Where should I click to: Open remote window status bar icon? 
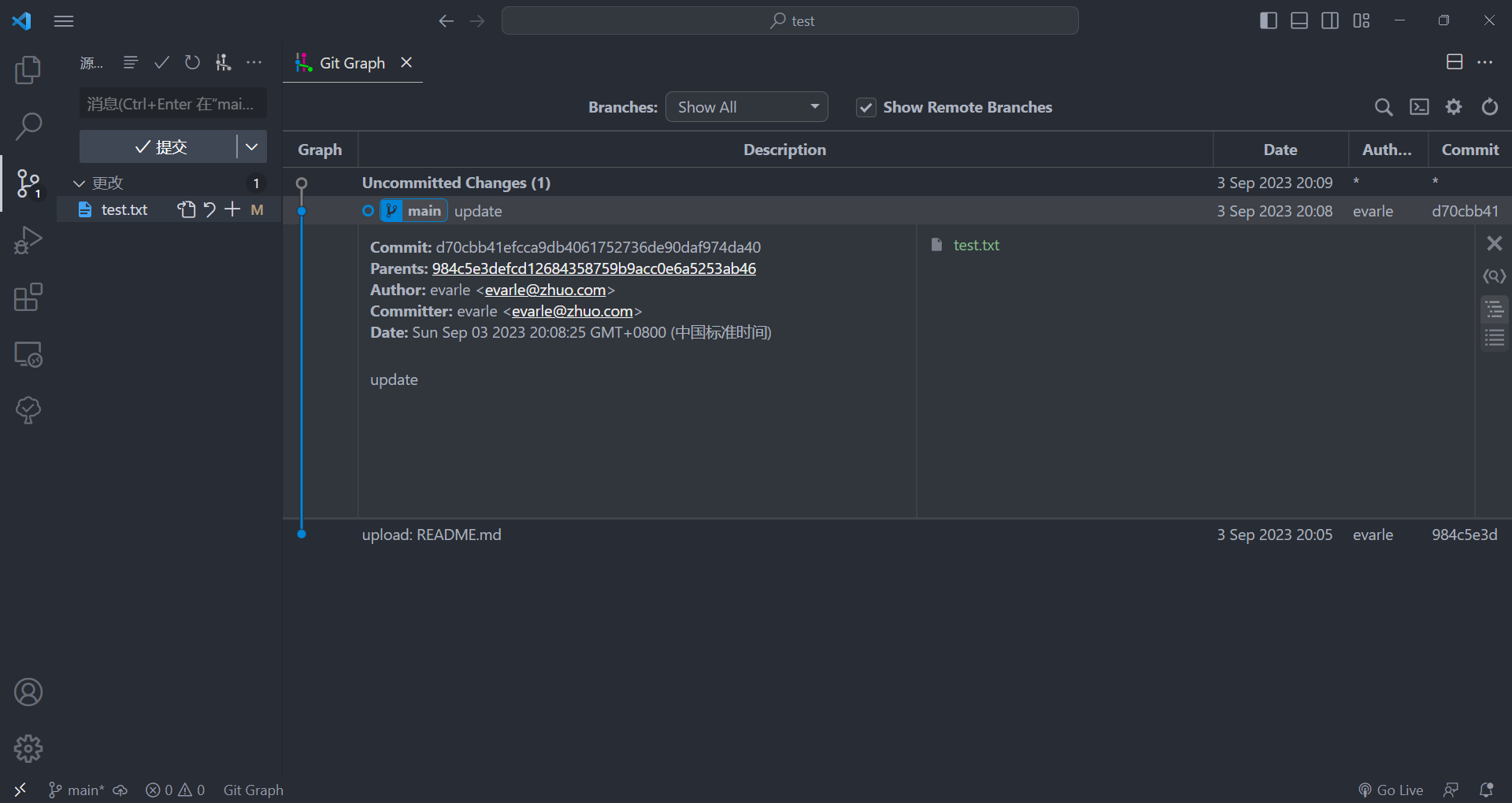(20, 790)
